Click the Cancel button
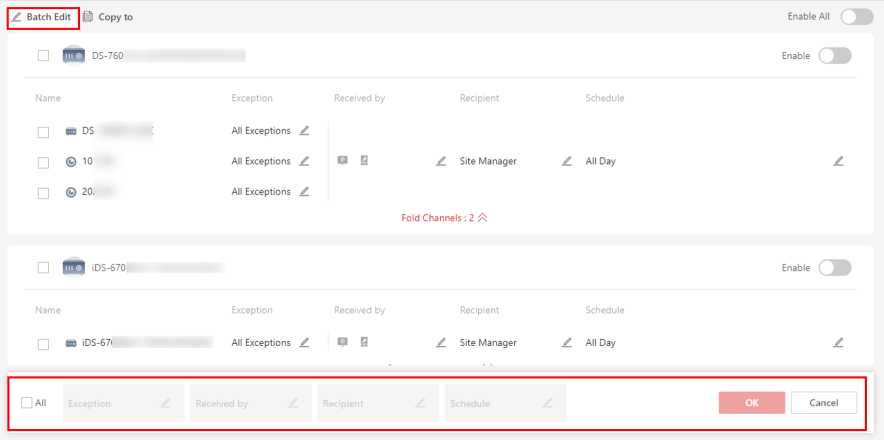Screen dimensions: 884x440 pyautogui.click(x=823, y=403)
